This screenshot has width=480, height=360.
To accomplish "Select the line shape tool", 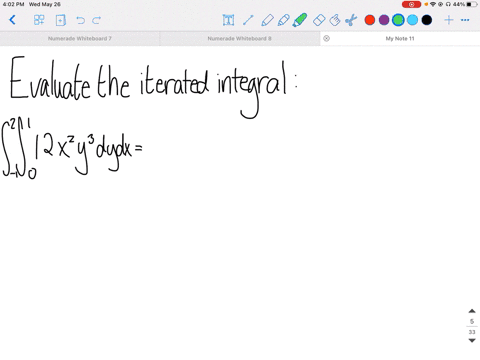I will pyautogui.click(x=248, y=20).
